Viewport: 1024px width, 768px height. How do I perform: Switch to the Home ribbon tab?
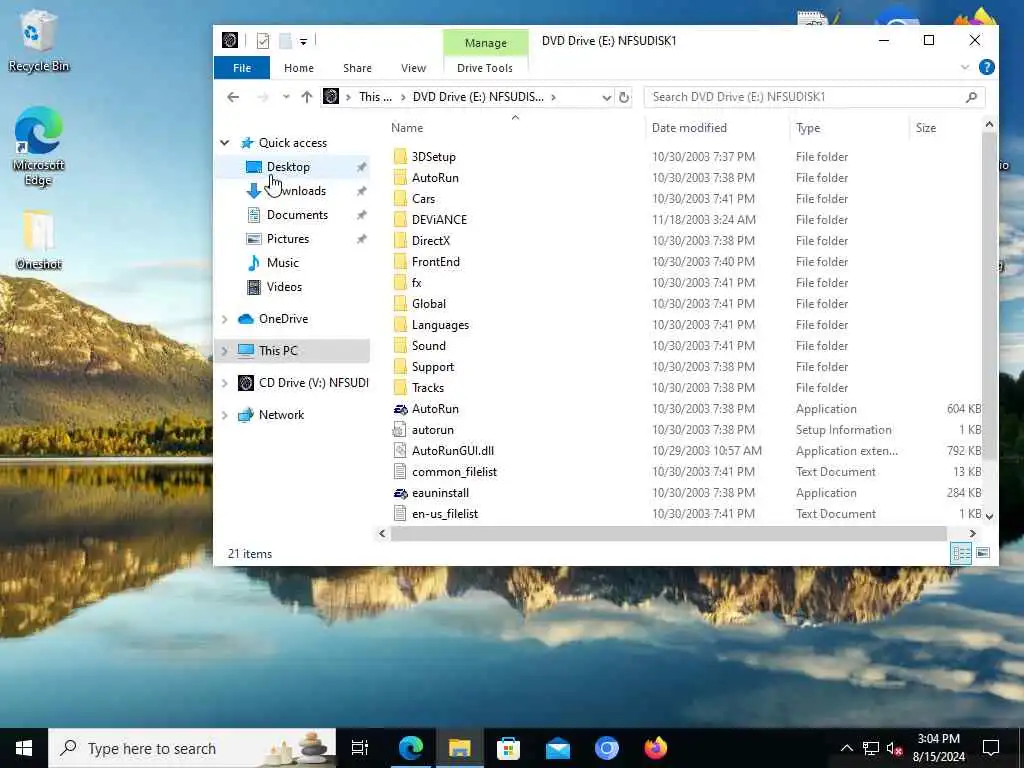click(x=299, y=68)
